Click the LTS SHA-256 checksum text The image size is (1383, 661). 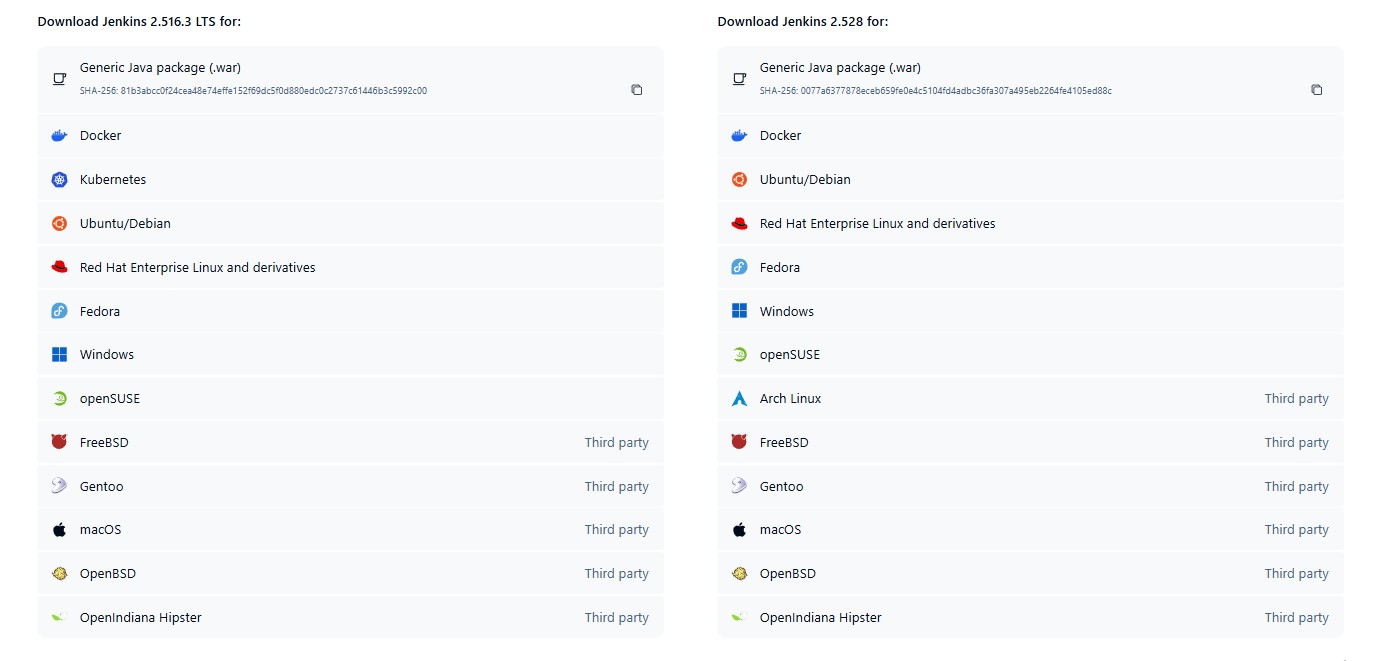pyautogui.click(x=253, y=91)
